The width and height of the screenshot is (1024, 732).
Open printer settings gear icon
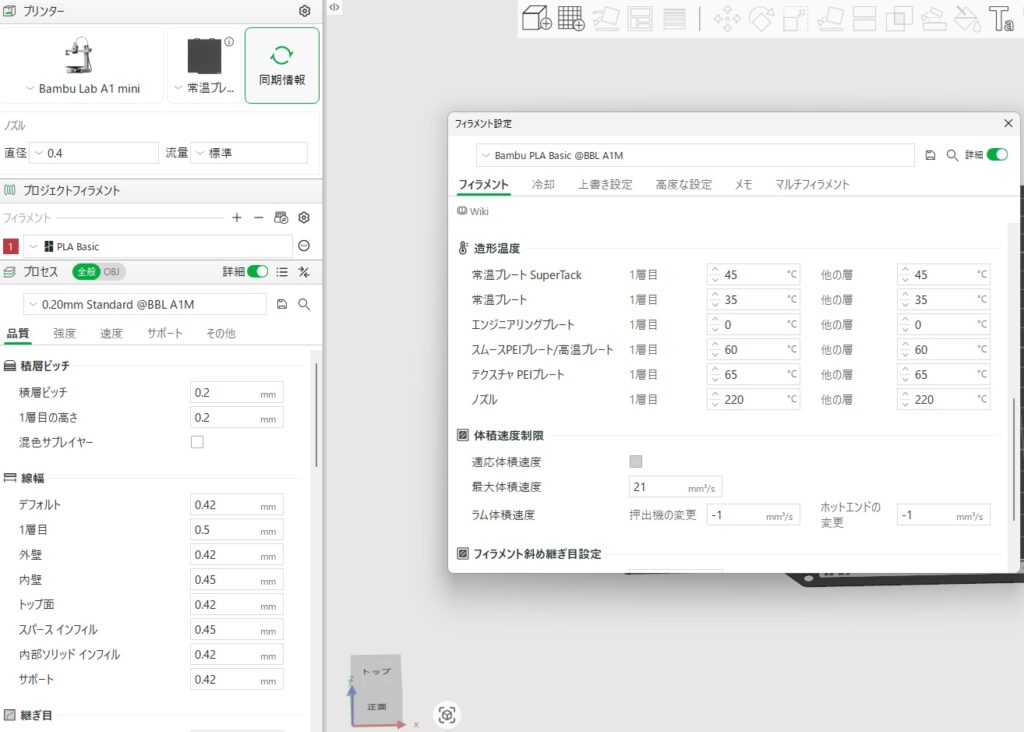click(304, 11)
